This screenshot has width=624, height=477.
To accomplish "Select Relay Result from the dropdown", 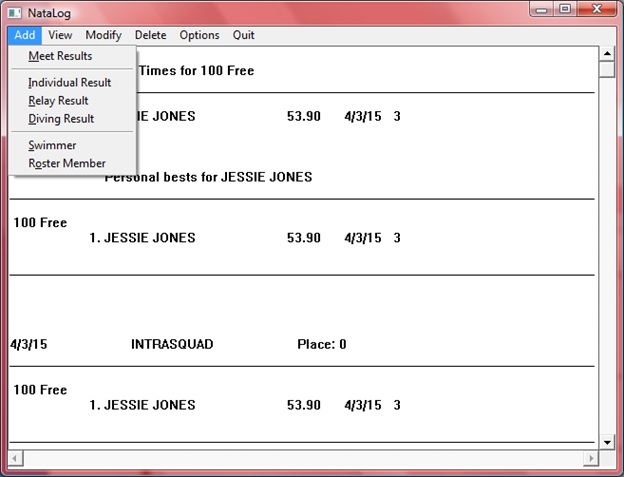I will point(58,101).
